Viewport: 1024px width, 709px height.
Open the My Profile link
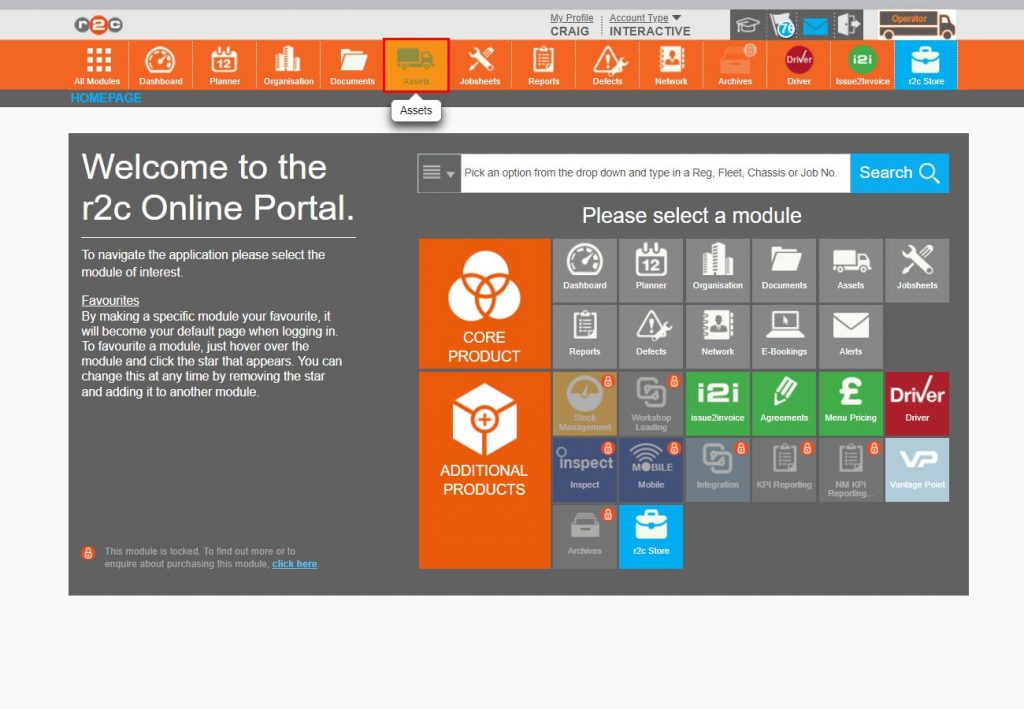(571, 17)
